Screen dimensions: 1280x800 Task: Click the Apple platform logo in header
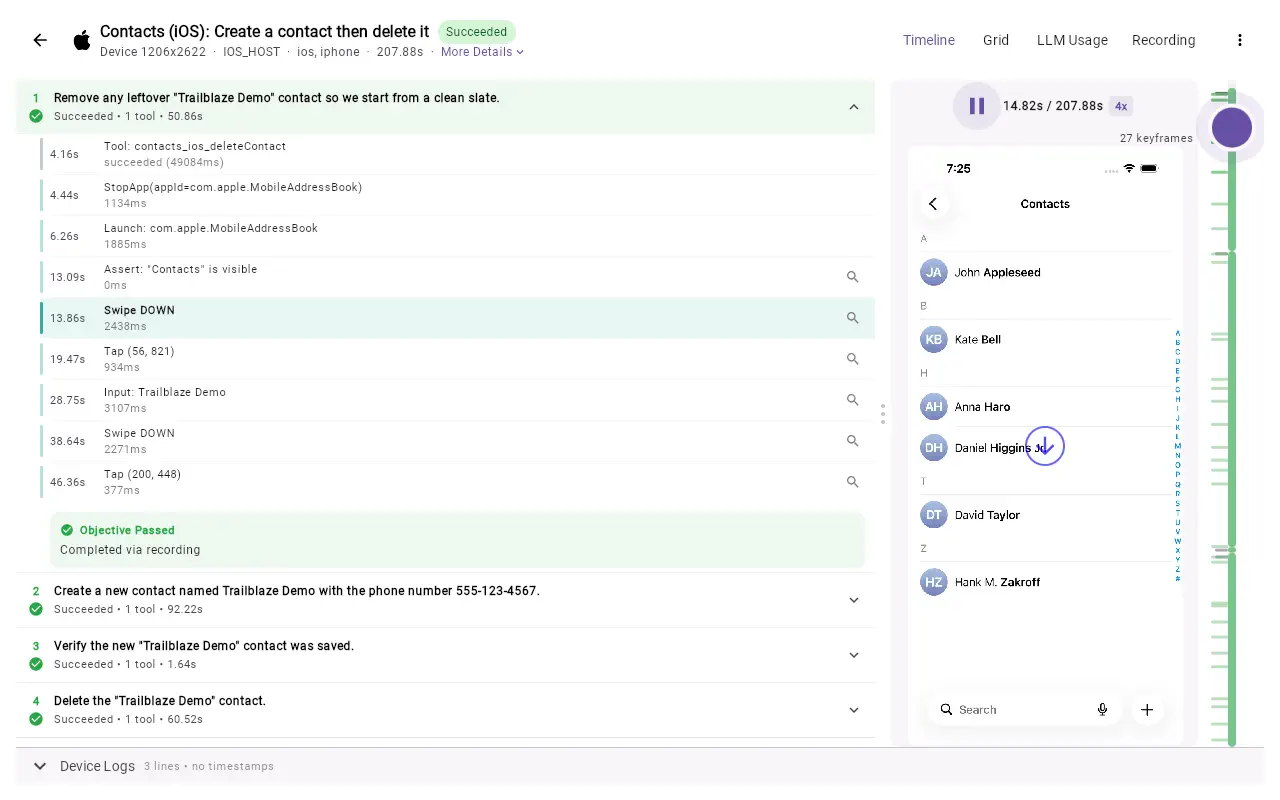[x=82, y=40]
